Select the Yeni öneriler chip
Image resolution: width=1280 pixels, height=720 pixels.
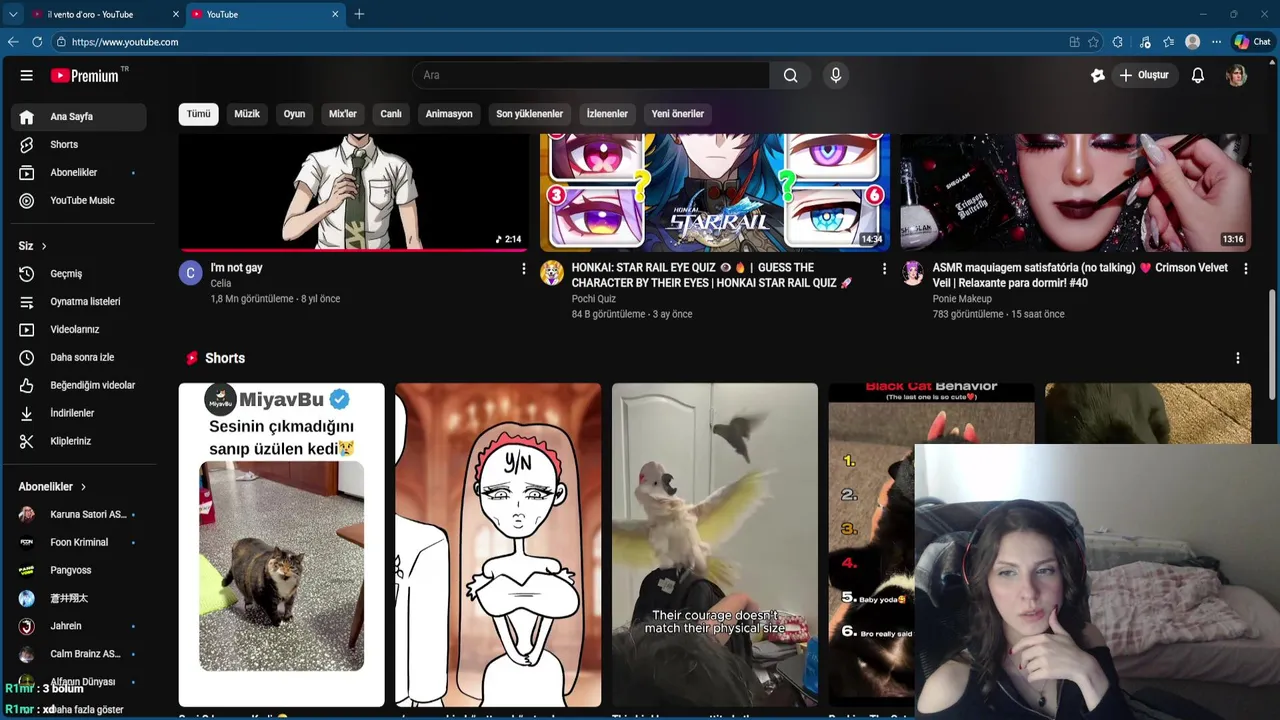point(678,114)
